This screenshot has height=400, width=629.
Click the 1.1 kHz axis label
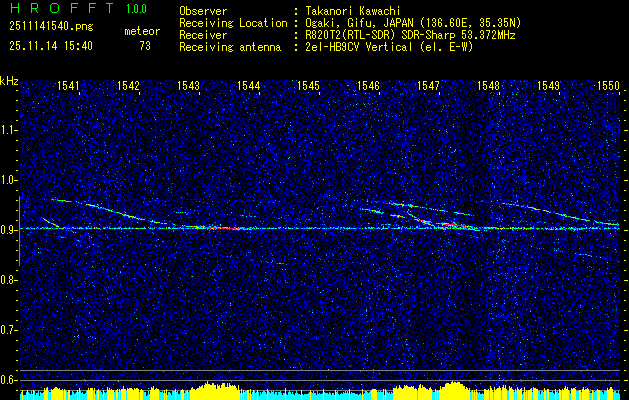[7, 130]
